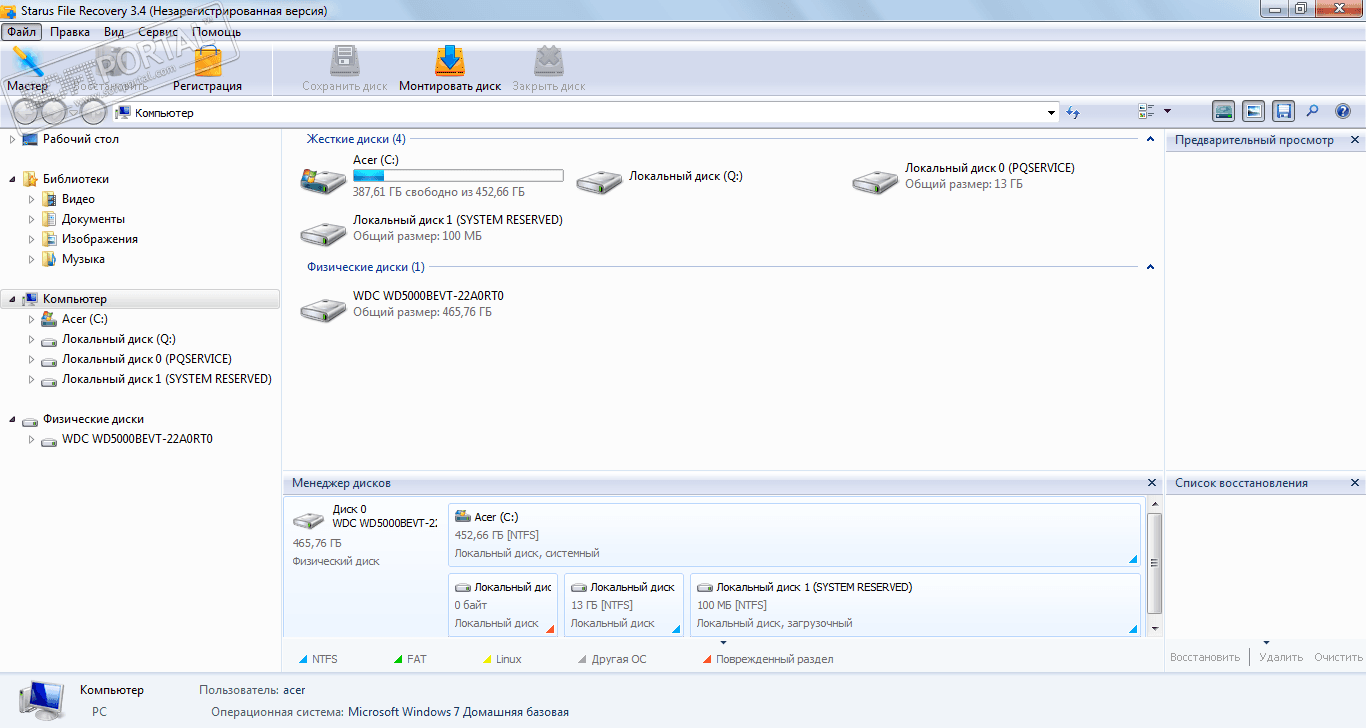Click the Поврежденный раздел legend marker

pyautogui.click(x=707, y=659)
